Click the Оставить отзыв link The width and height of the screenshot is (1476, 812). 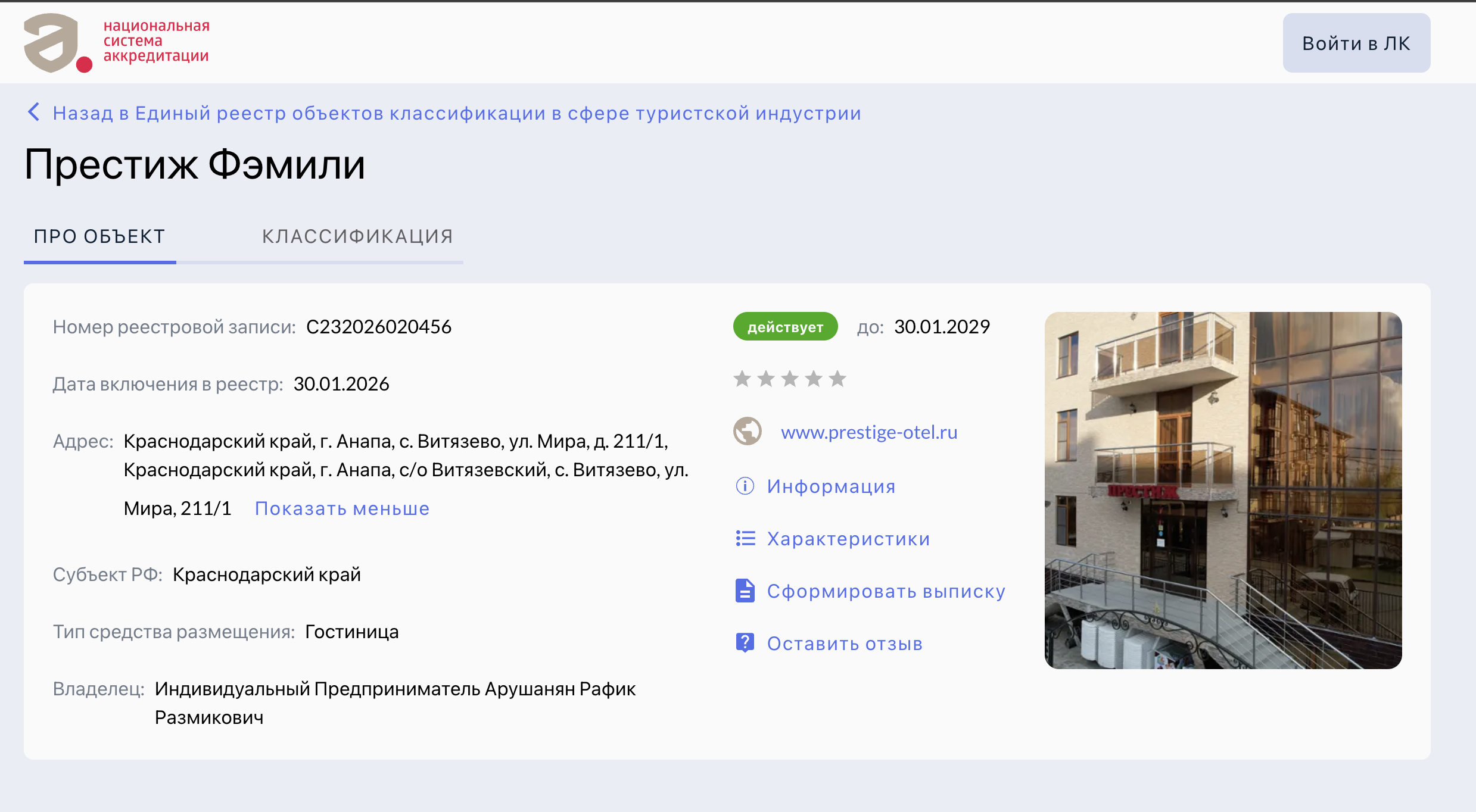[845, 644]
